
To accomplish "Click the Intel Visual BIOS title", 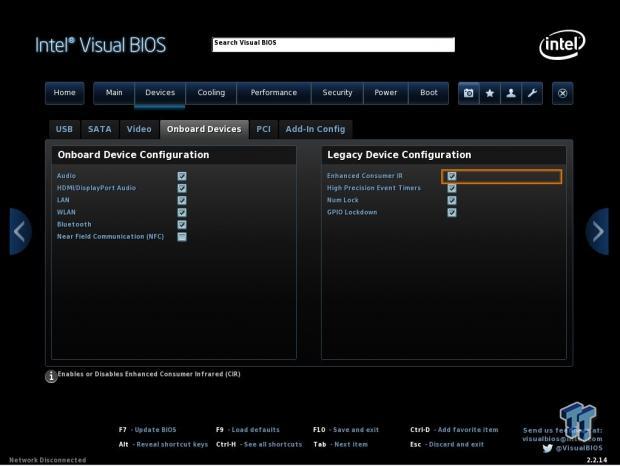I will pyautogui.click(x=100, y=45).
